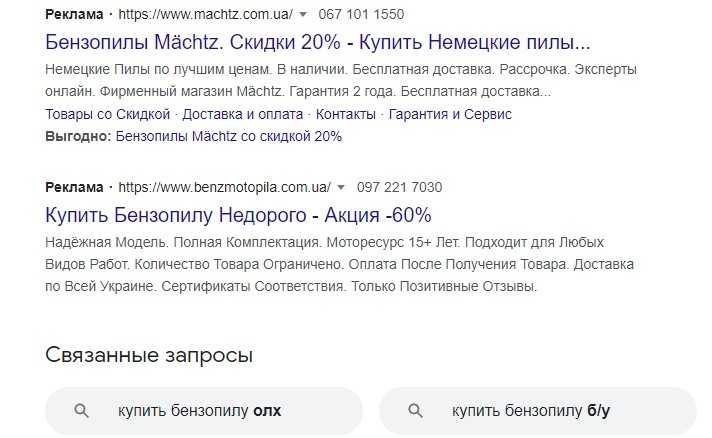Open the 'Бензопилы Mächtz. Скидки 20%' ad title
Viewport: 712px width, 438px height.
[x=318, y=44]
